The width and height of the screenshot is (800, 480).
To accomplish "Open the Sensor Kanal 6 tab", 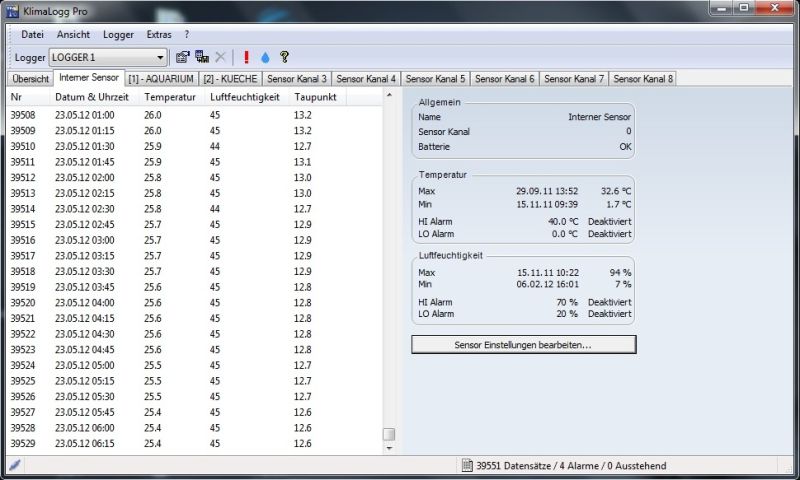I will point(505,79).
